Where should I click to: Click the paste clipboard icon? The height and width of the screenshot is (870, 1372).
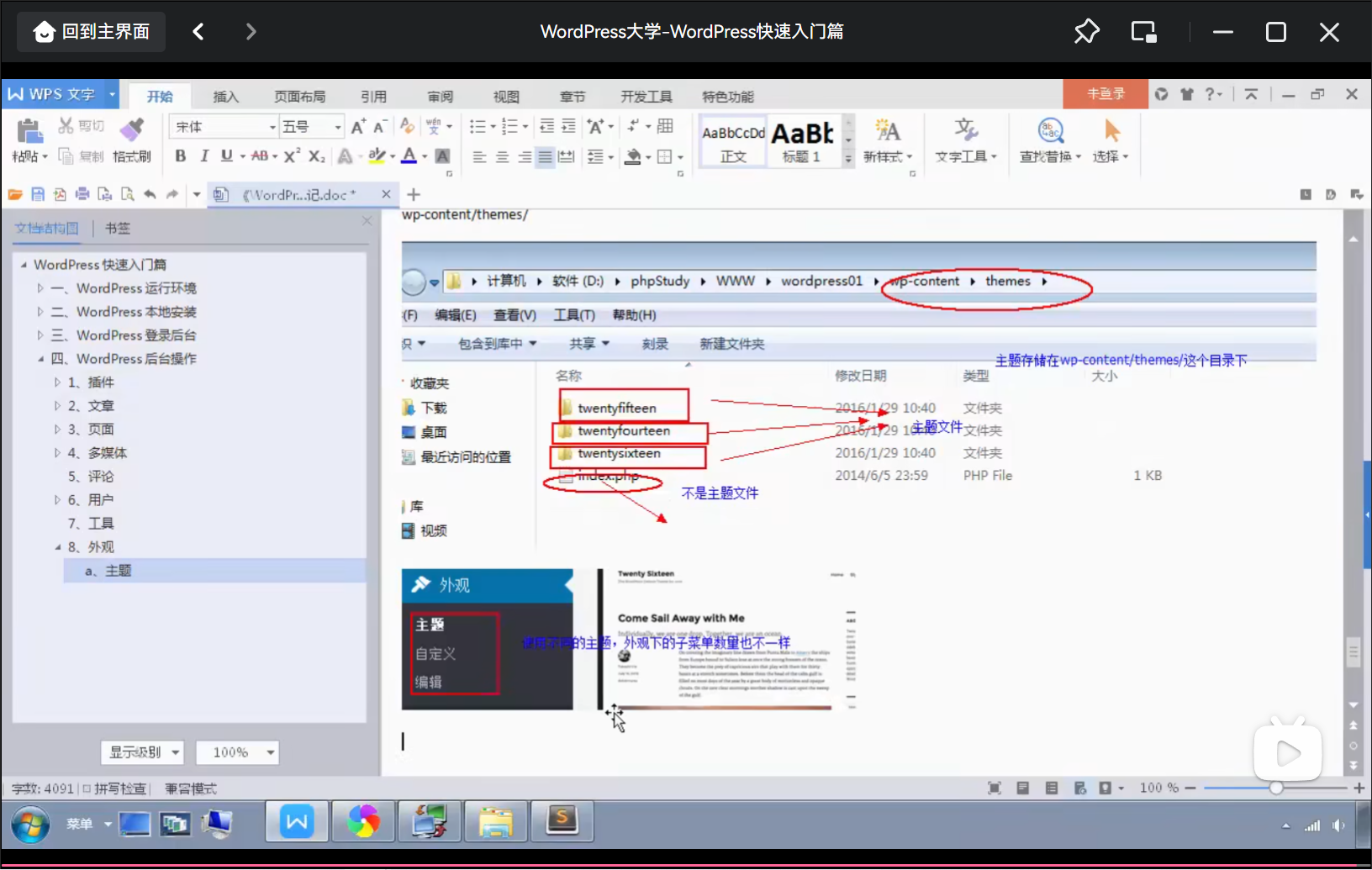[29, 131]
